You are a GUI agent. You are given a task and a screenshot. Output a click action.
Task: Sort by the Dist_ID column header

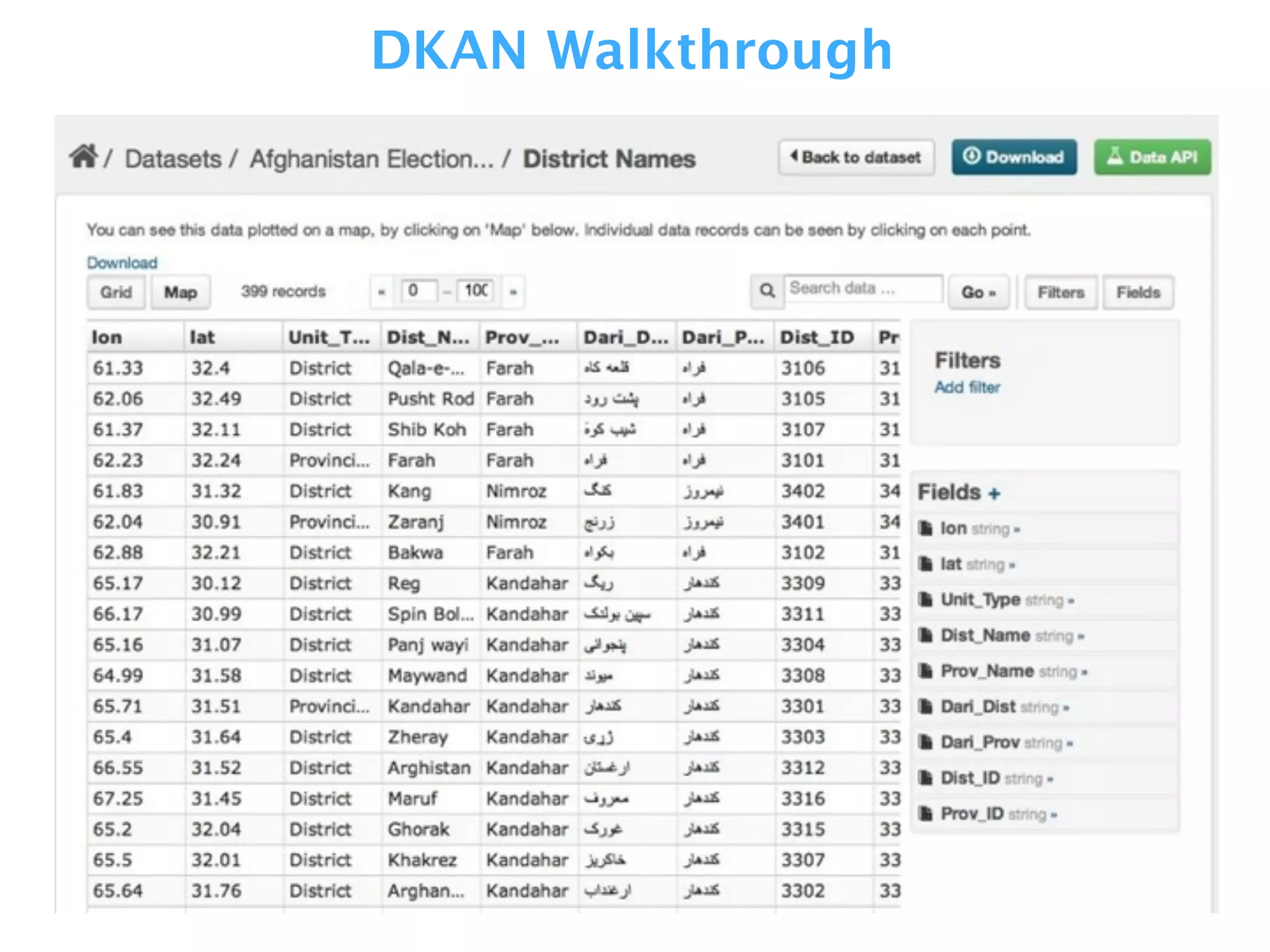pyautogui.click(x=824, y=337)
